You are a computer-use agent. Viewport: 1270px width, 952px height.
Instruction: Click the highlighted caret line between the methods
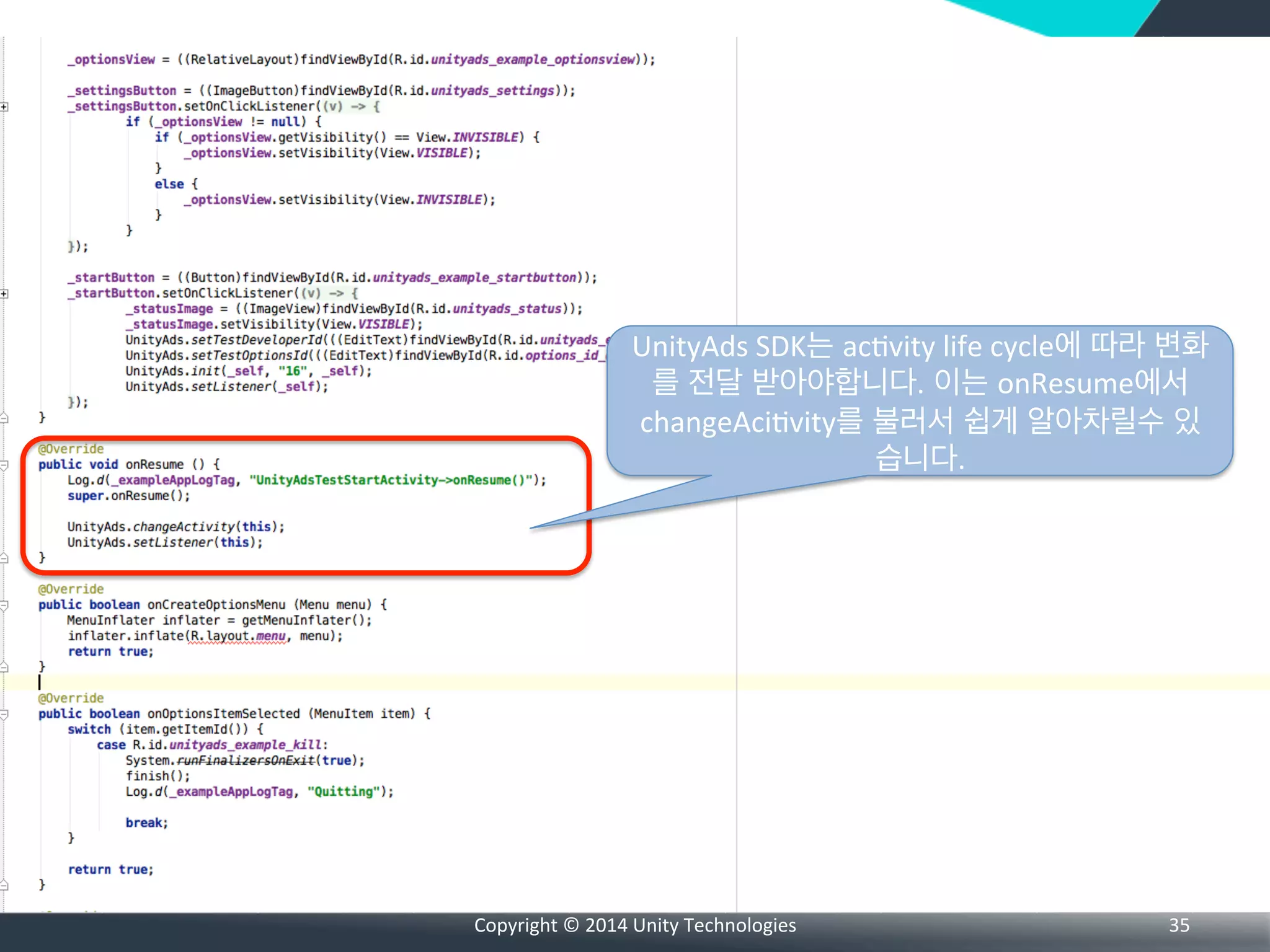(x=635, y=682)
